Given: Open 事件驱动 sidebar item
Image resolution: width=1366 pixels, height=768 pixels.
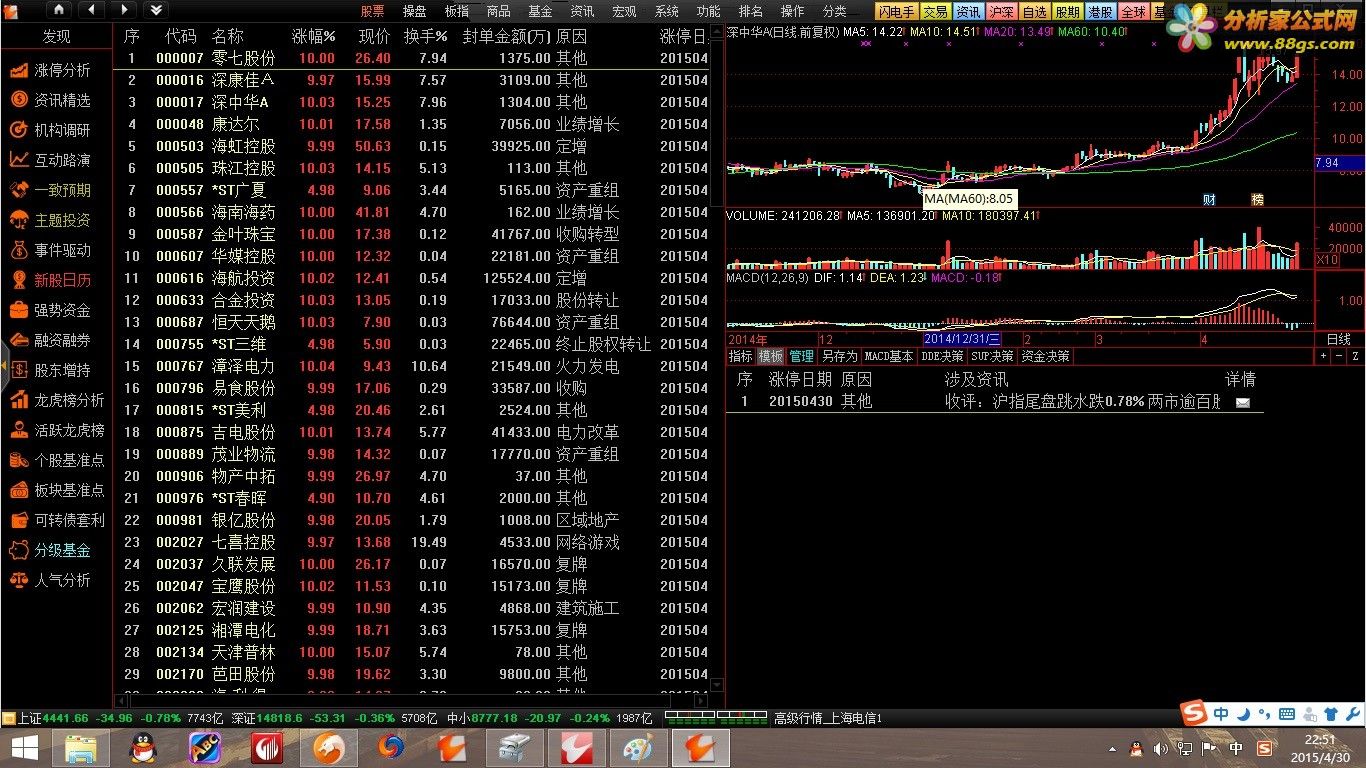Looking at the screenshot, I should click(x=50, y=250).
